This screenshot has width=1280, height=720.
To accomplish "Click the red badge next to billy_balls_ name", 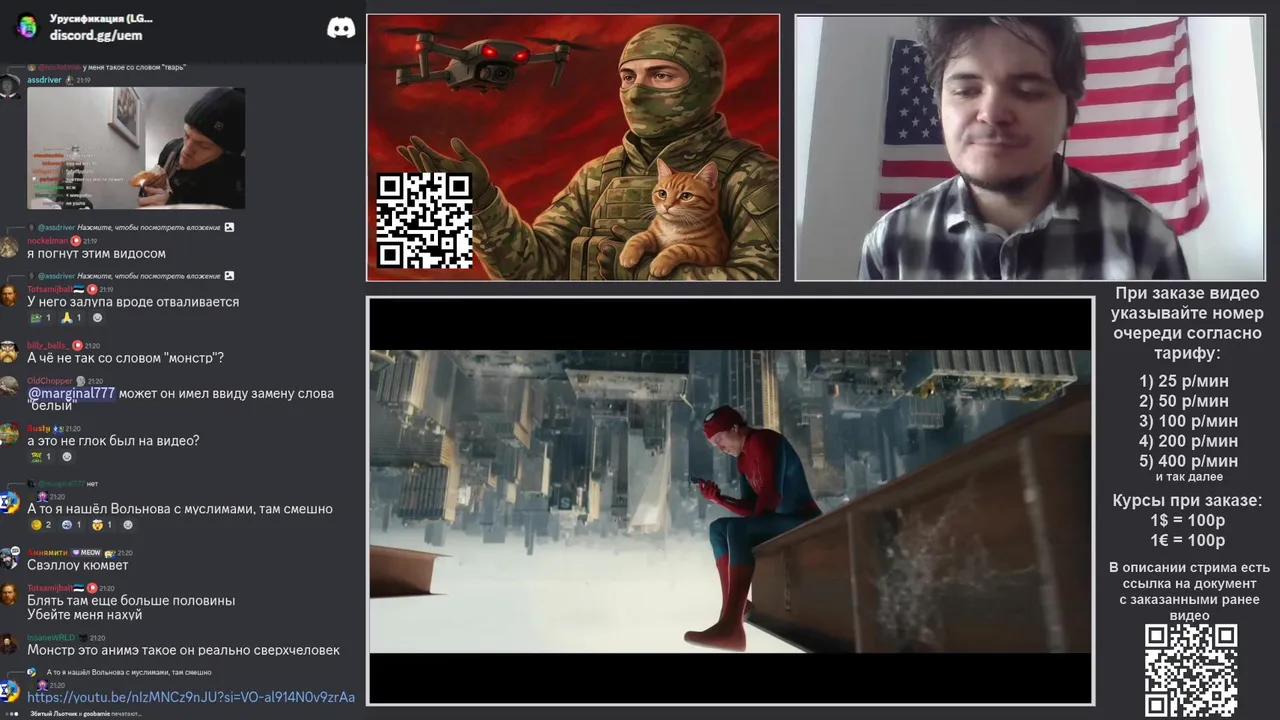I will coord(77,346).
